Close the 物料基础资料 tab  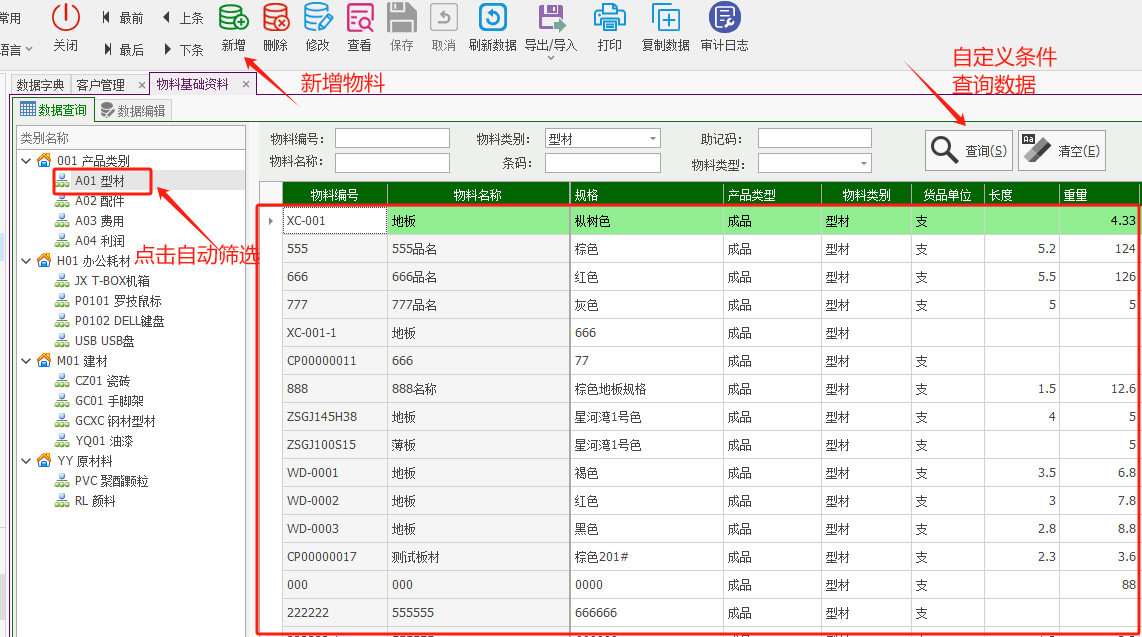click(x=246, y=84)
